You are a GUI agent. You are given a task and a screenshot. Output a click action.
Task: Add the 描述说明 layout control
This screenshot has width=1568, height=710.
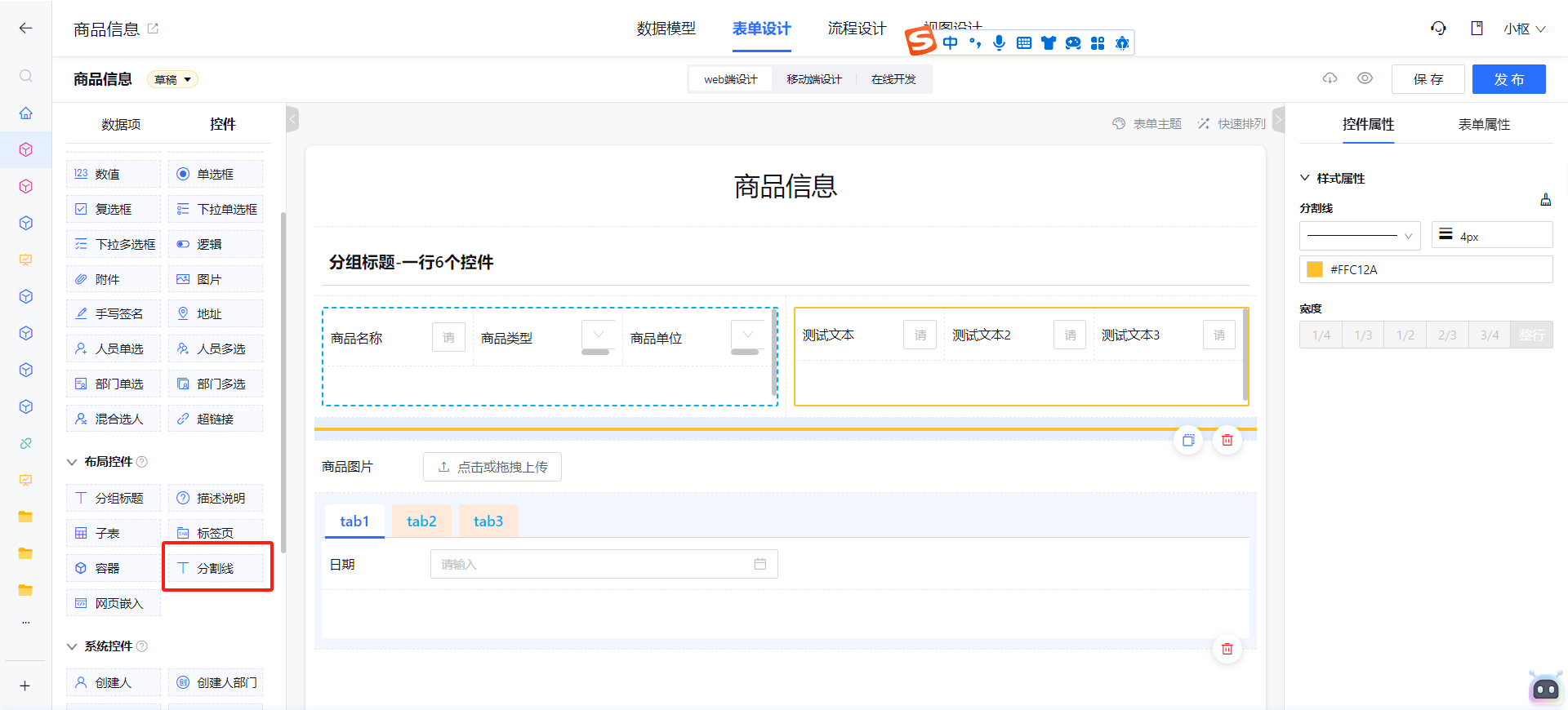click(216, 498)
